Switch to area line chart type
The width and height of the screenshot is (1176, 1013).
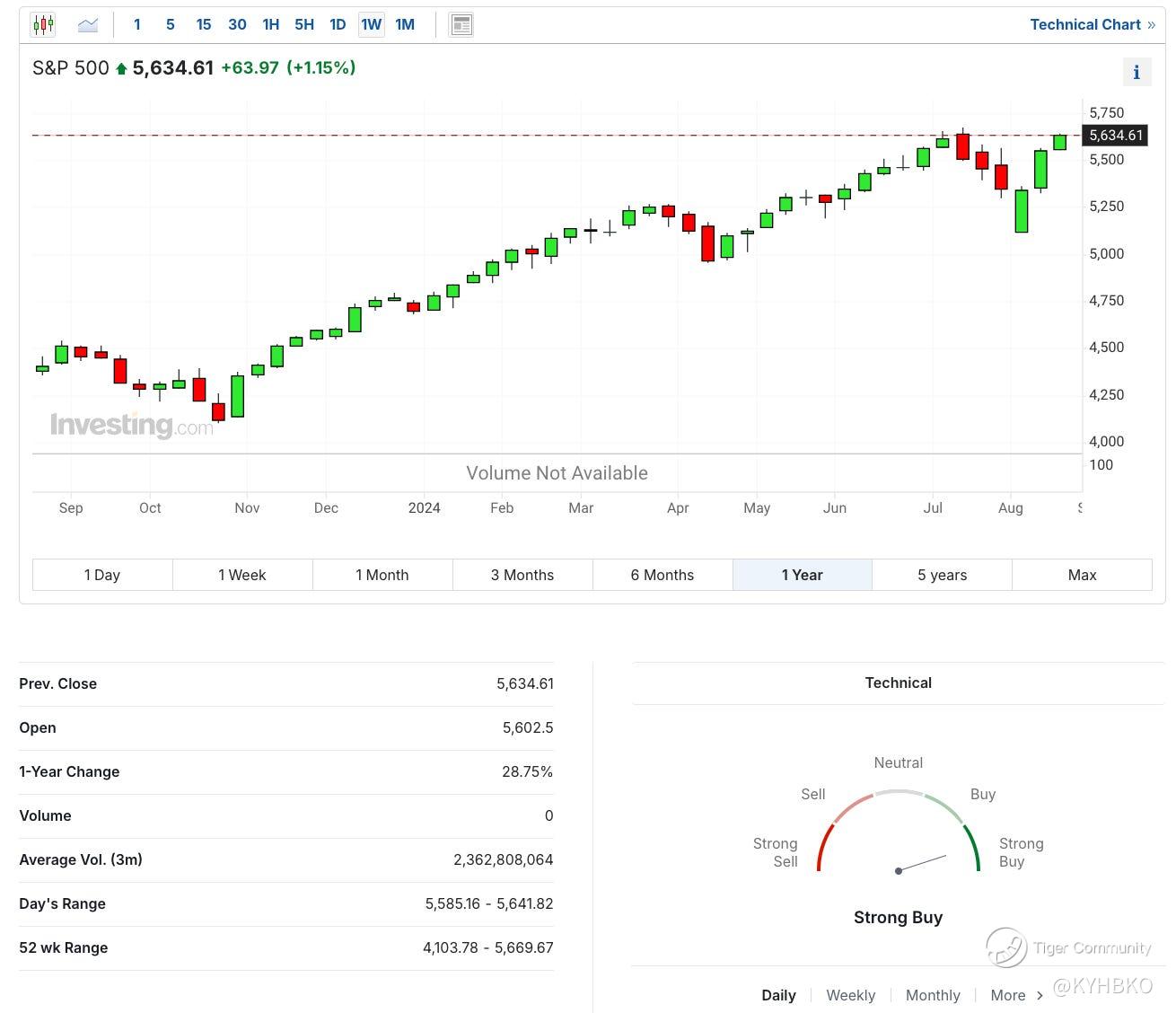[x=88, y=24]
